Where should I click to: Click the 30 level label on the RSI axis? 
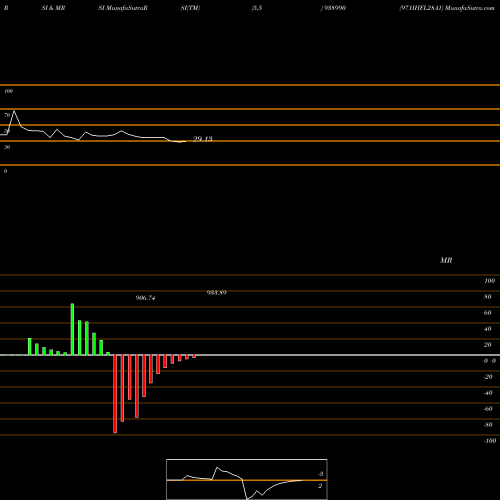7,147
